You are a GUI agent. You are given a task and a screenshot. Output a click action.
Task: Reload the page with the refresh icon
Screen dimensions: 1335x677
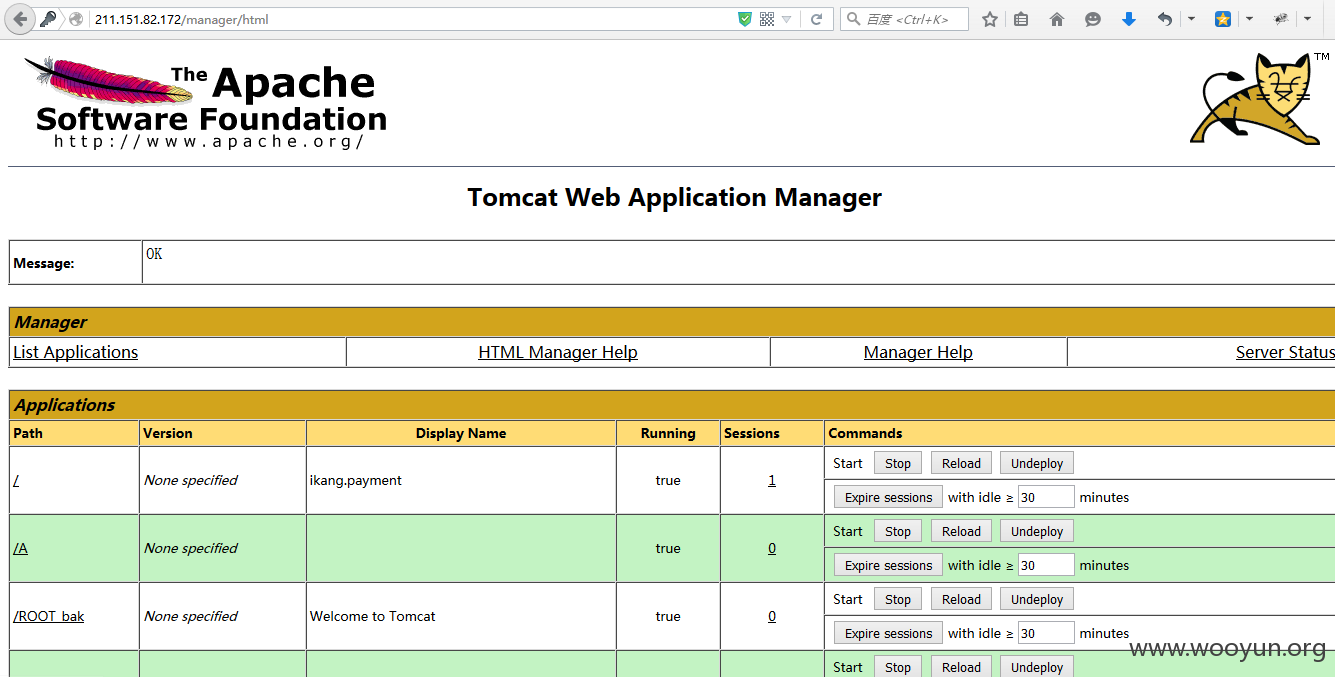[816, 19]
